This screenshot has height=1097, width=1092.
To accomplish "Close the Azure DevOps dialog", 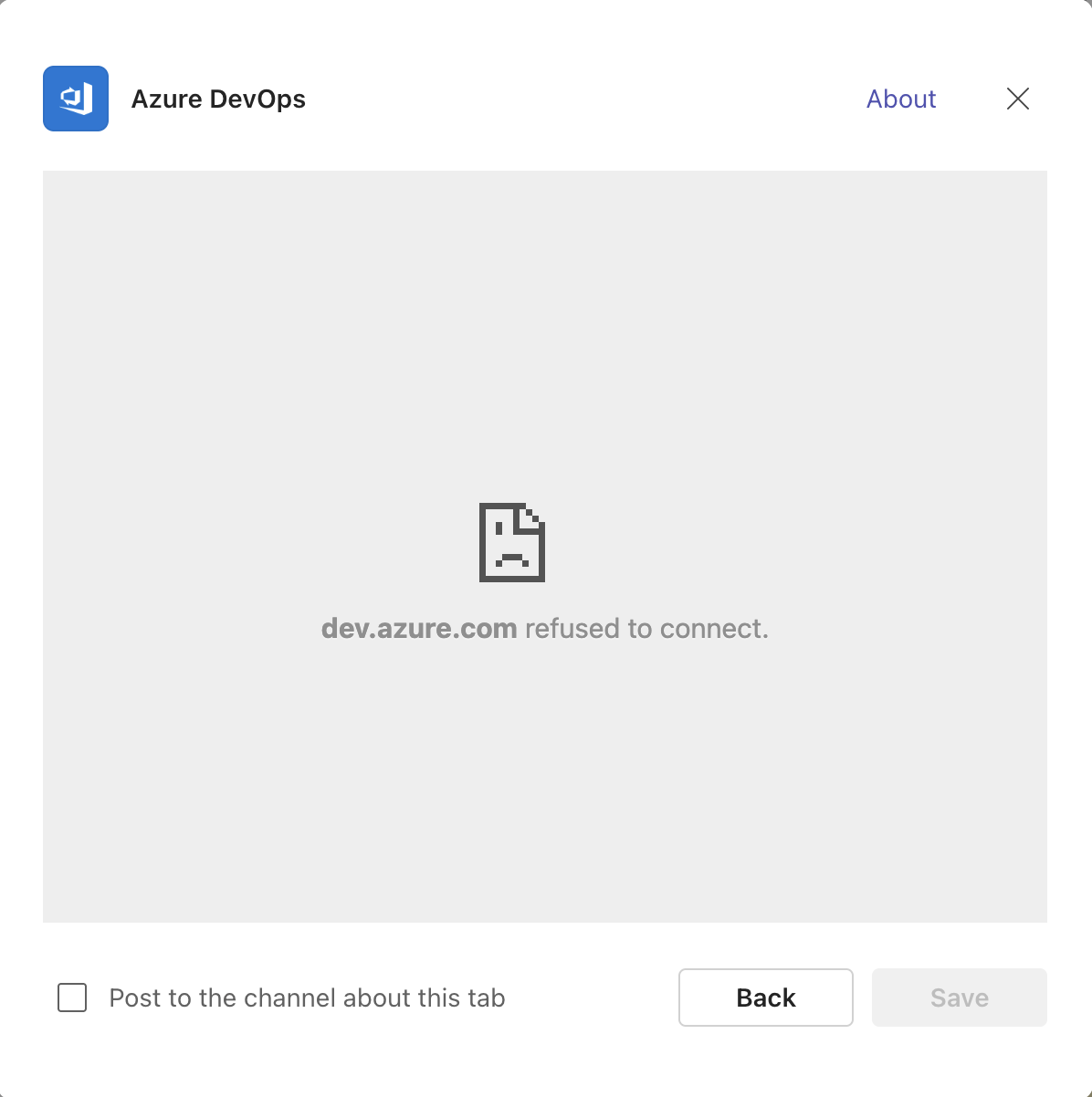I will coord(1017,99).
